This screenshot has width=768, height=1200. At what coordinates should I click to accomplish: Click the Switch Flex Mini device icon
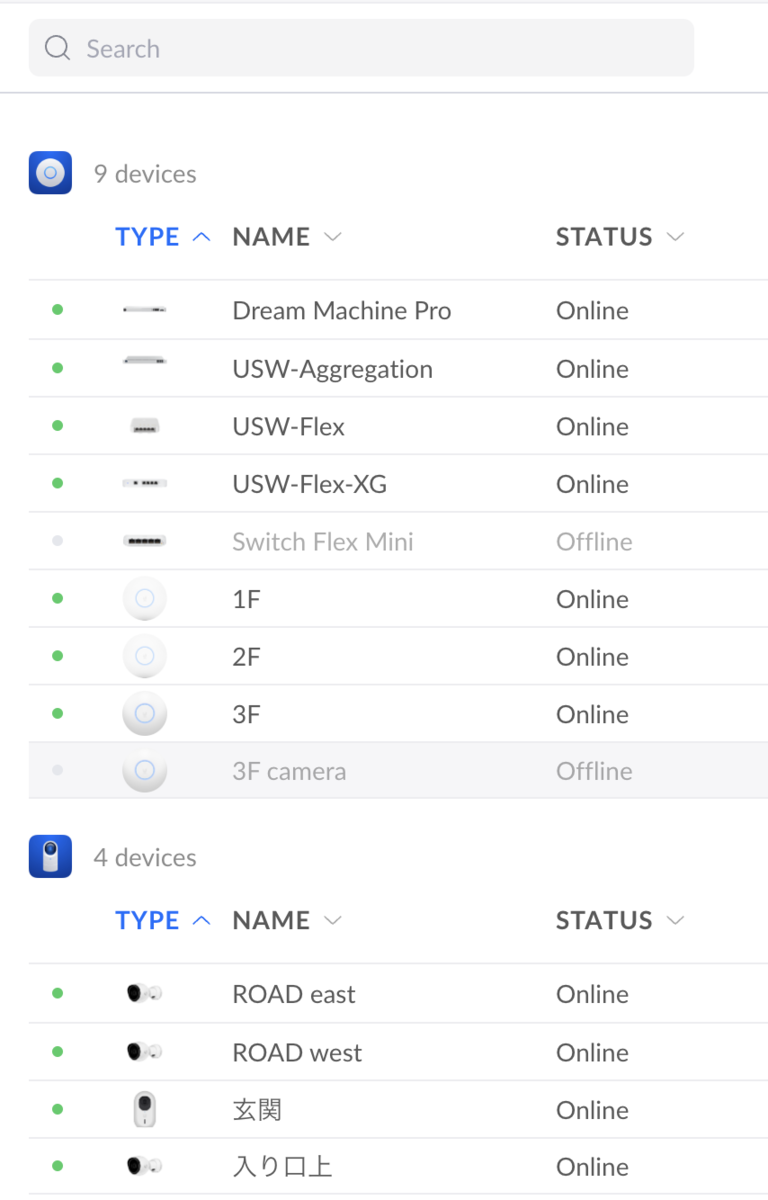tap(145, 541)
